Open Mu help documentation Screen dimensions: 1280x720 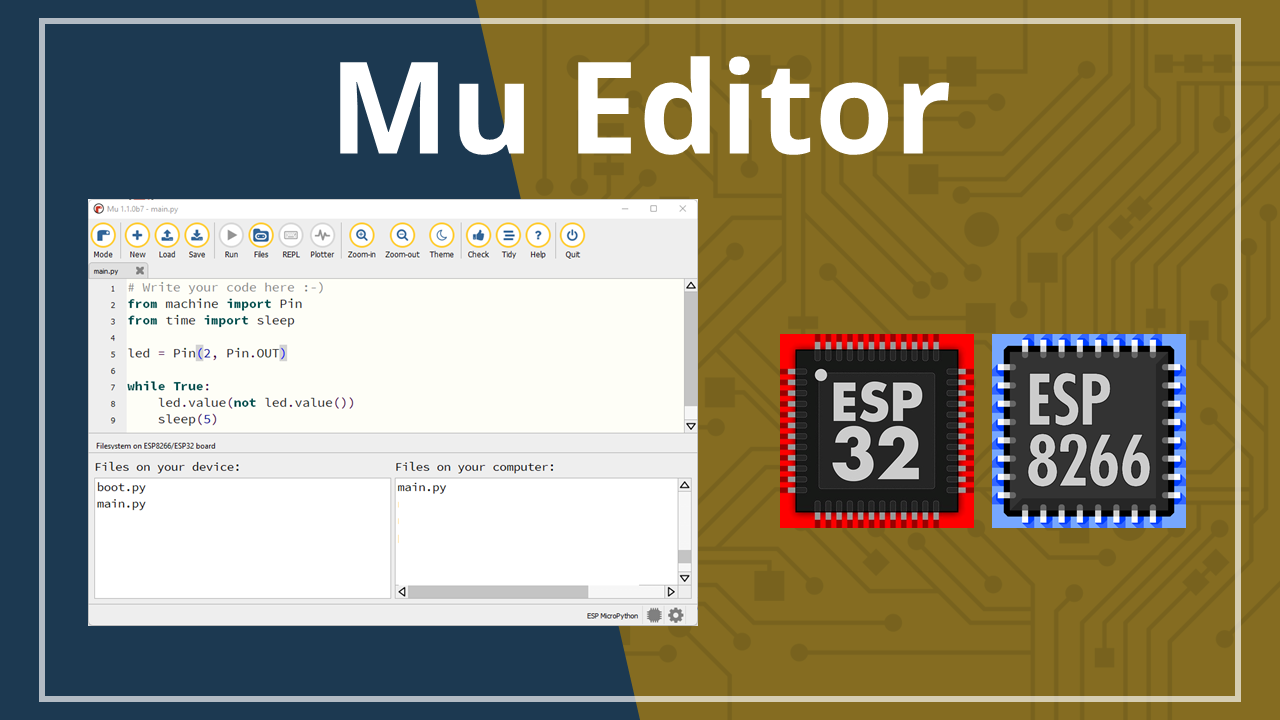537,237
